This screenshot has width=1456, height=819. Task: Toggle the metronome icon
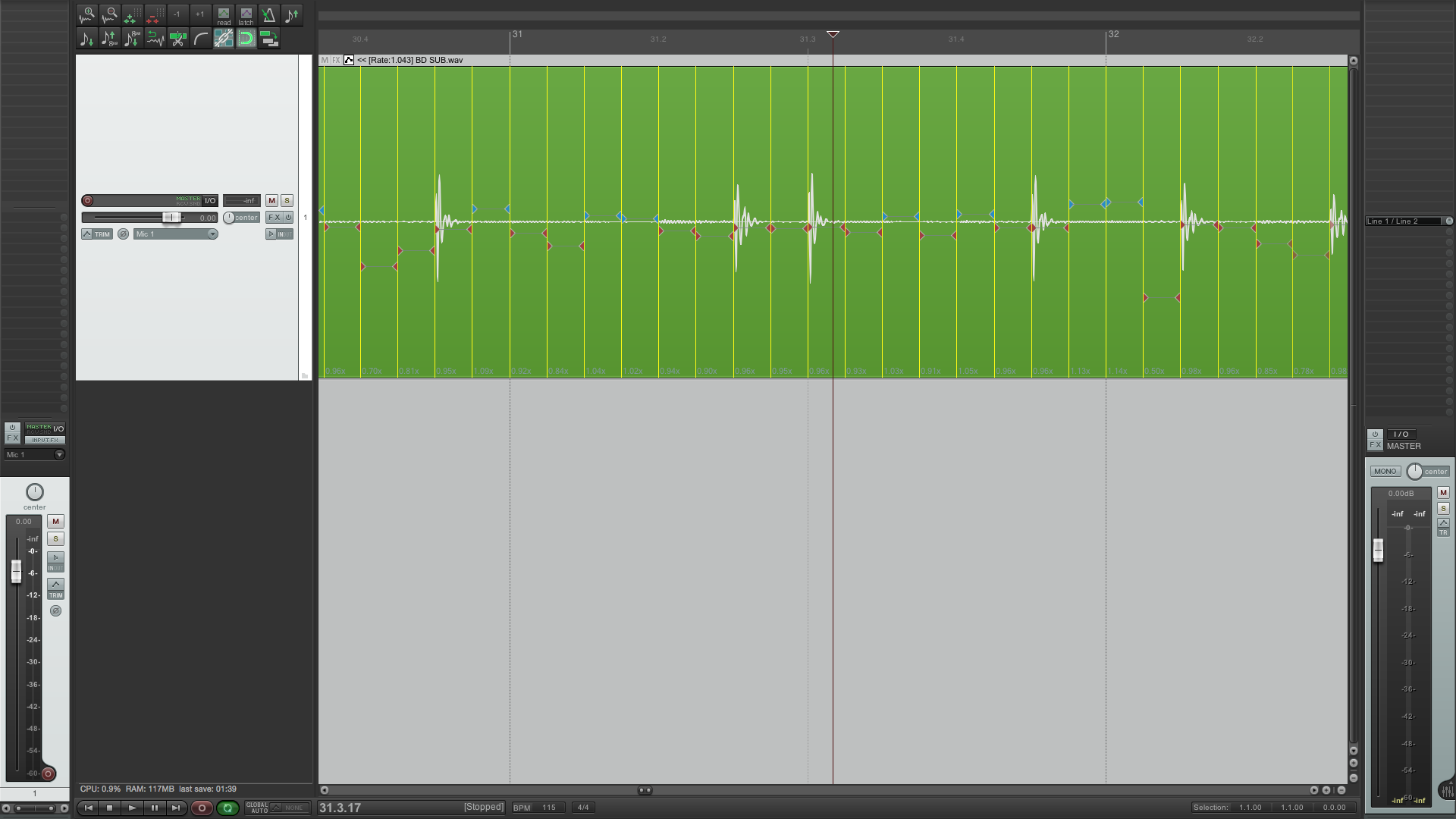[268, 14]
